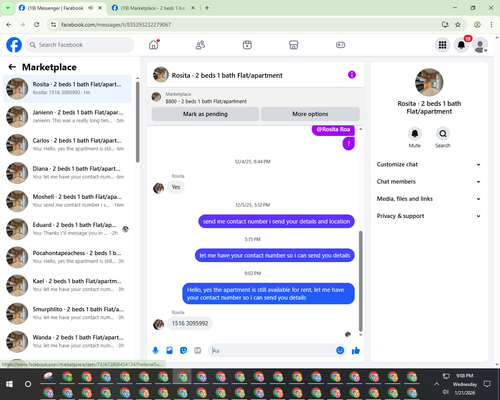View site information icon in address bar
This screenshot has width=500, height=400.
point(53,24)
